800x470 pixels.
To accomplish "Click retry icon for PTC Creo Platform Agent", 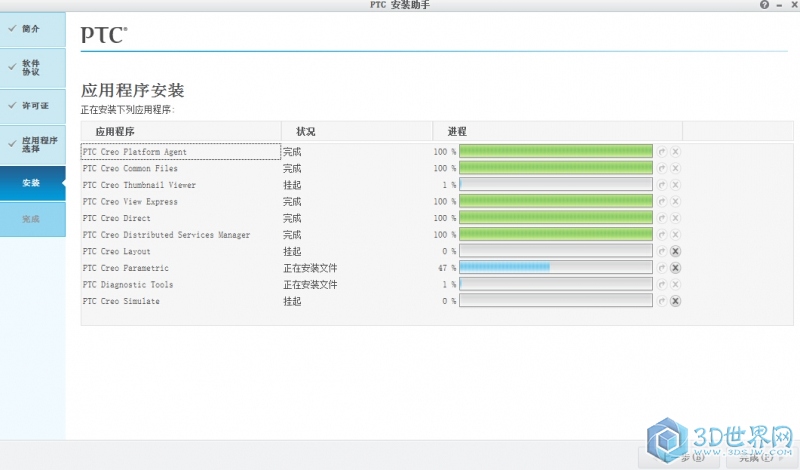I will [662, 152].
